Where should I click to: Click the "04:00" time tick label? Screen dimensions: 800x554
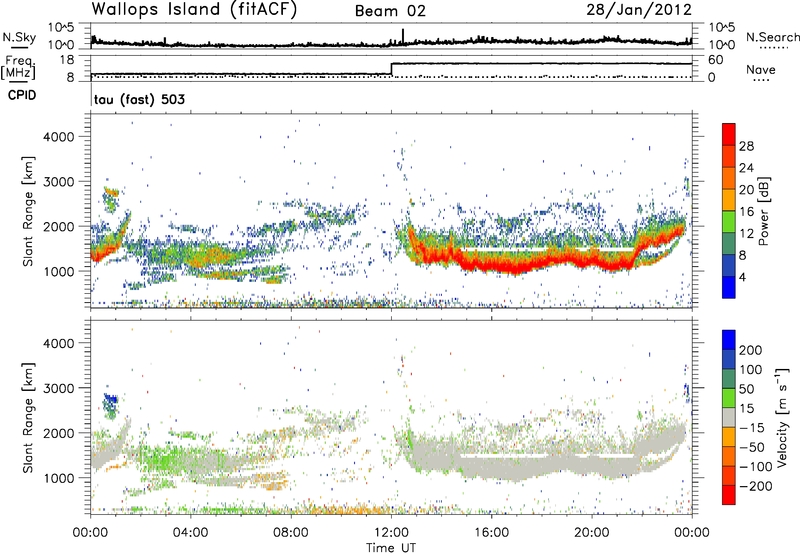tap(190, 533)
